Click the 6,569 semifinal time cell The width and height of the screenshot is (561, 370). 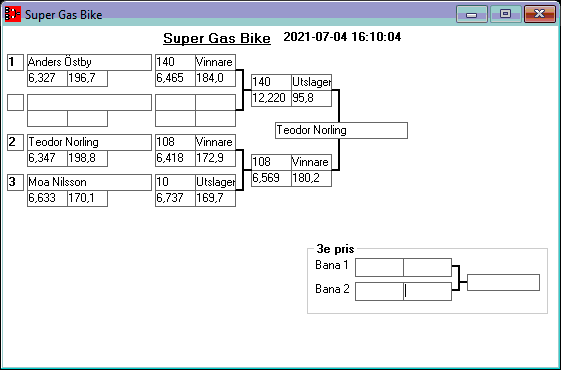pos(271,178)
